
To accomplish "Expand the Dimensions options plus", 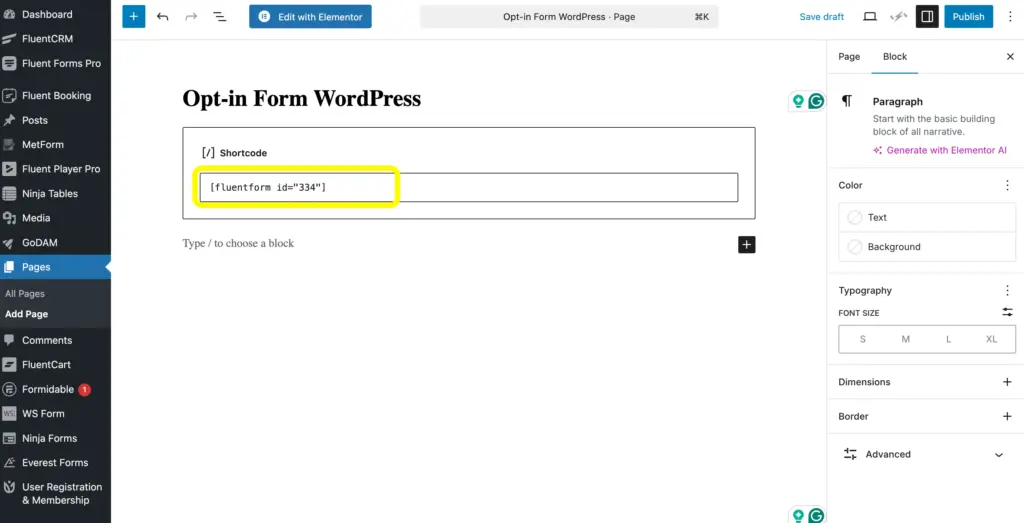I will (x=1007, y=382).
